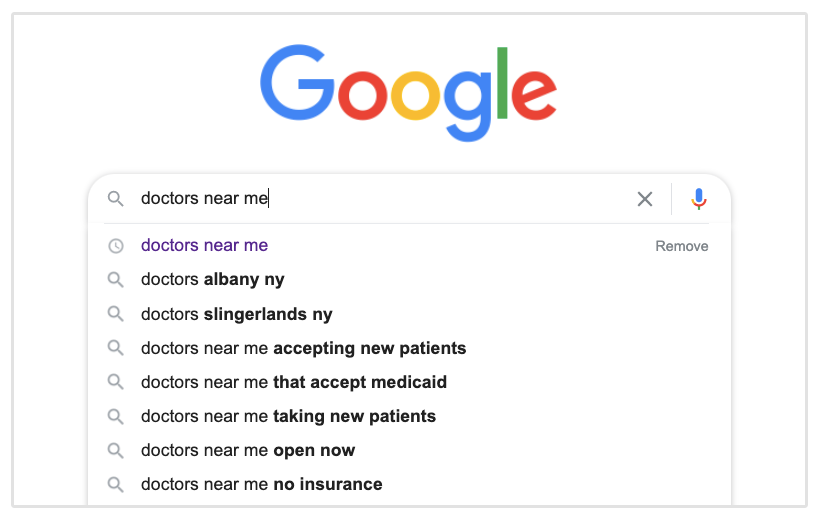Select the 'doctors near me' history suggestion
The height and width of the screenshot is (520, 820).
[205, 245]
